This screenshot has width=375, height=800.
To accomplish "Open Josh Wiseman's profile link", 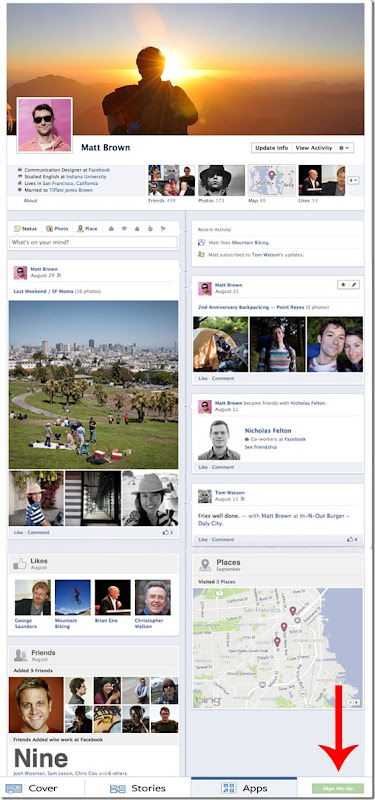I will (x=30, y=773).
